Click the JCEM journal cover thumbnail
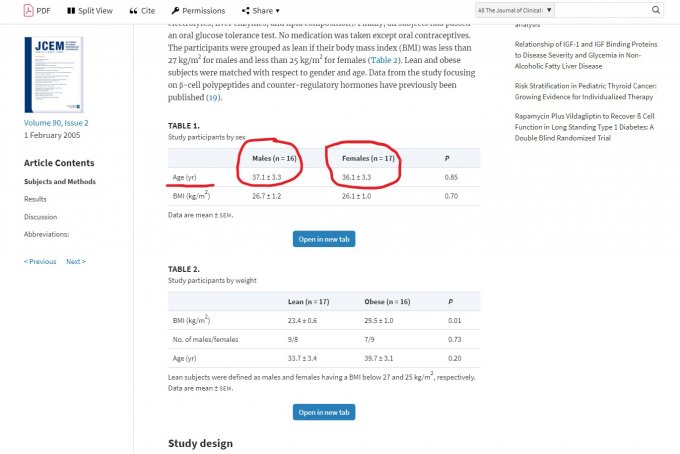Screen dimensions: 680x454 (53, 75)
